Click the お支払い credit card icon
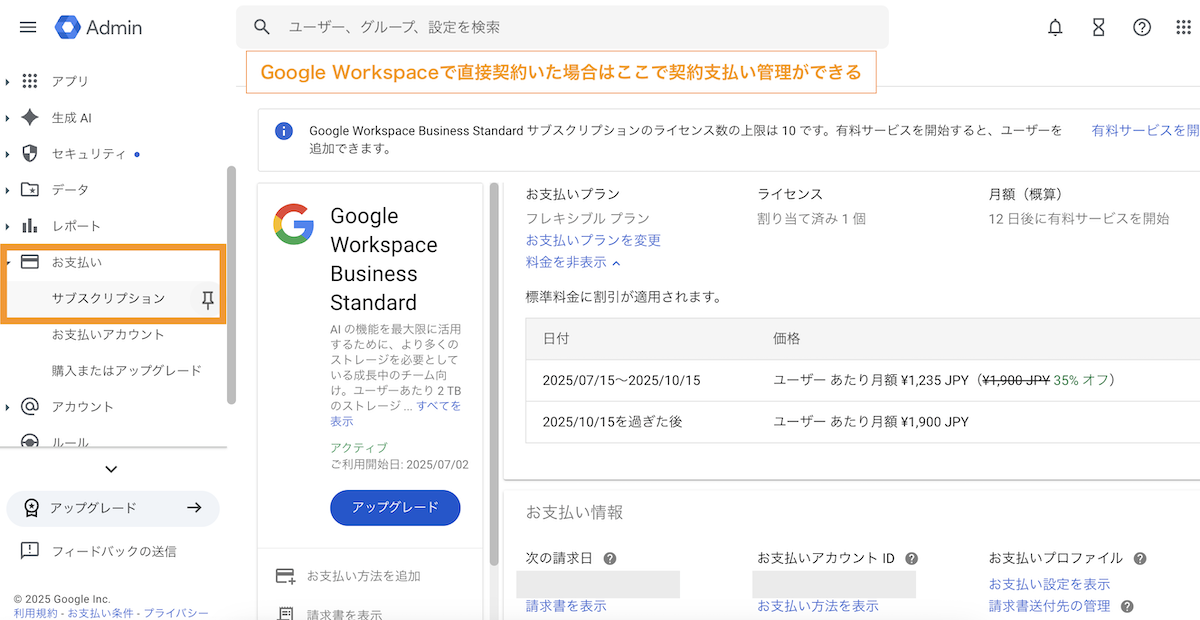The height and width of the screenshot is (620, 1200). tap(30, 262)
